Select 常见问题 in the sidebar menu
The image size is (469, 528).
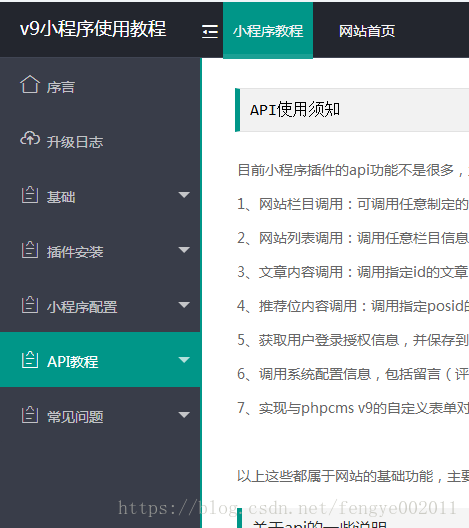(x=100, y=415)
